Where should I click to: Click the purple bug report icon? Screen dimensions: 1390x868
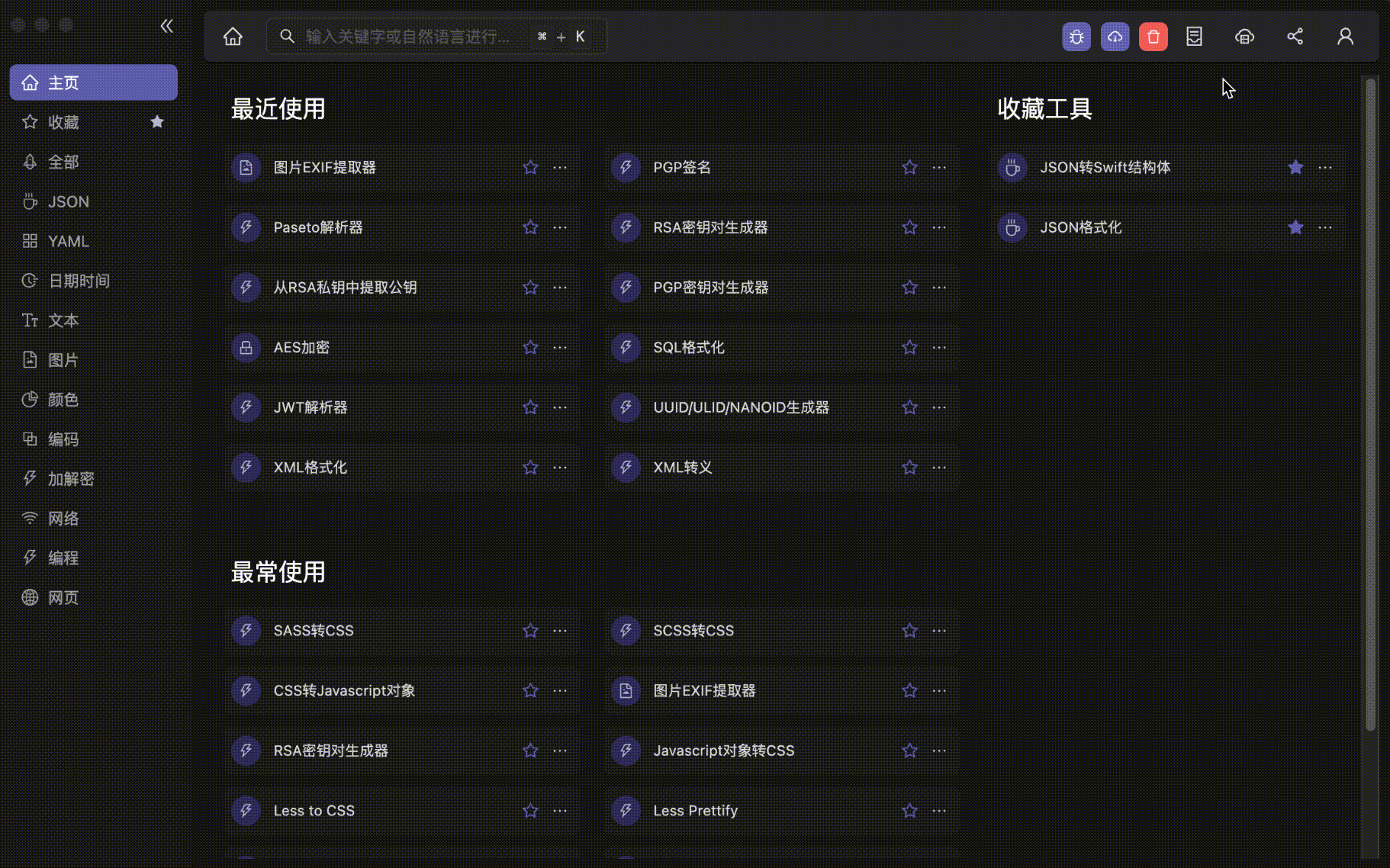[x=1076, y=37]
